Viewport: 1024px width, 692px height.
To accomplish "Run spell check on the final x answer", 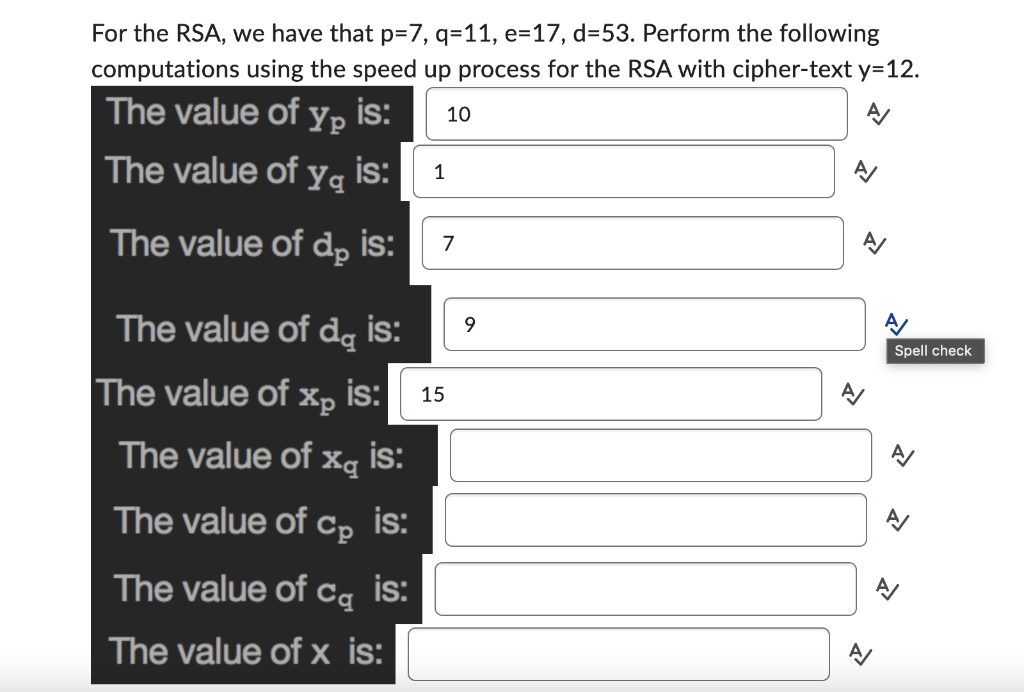I will [858, 652].
